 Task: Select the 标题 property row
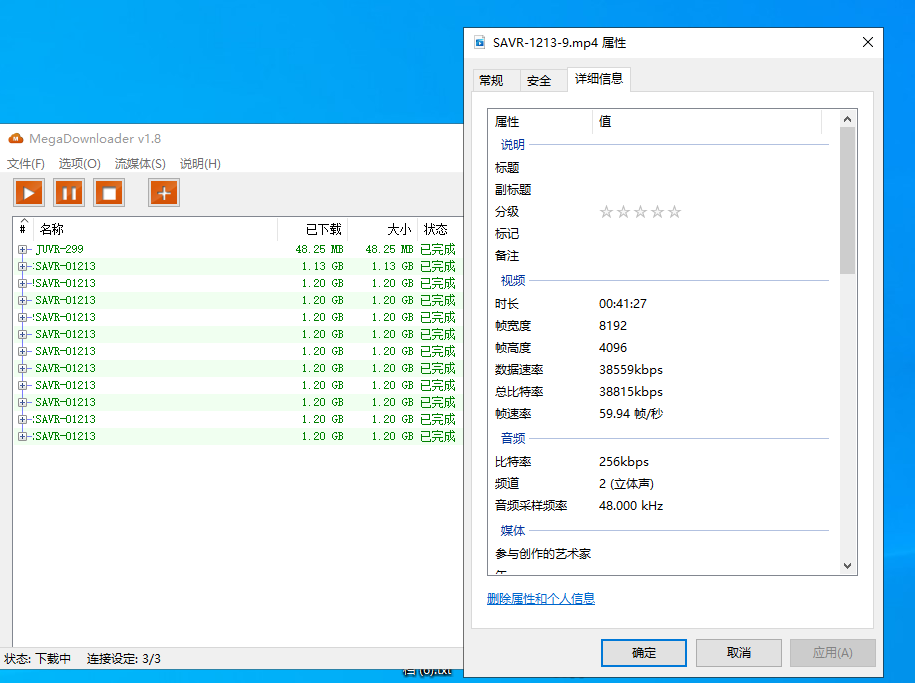pyautogui.click(x=659, y=168)
